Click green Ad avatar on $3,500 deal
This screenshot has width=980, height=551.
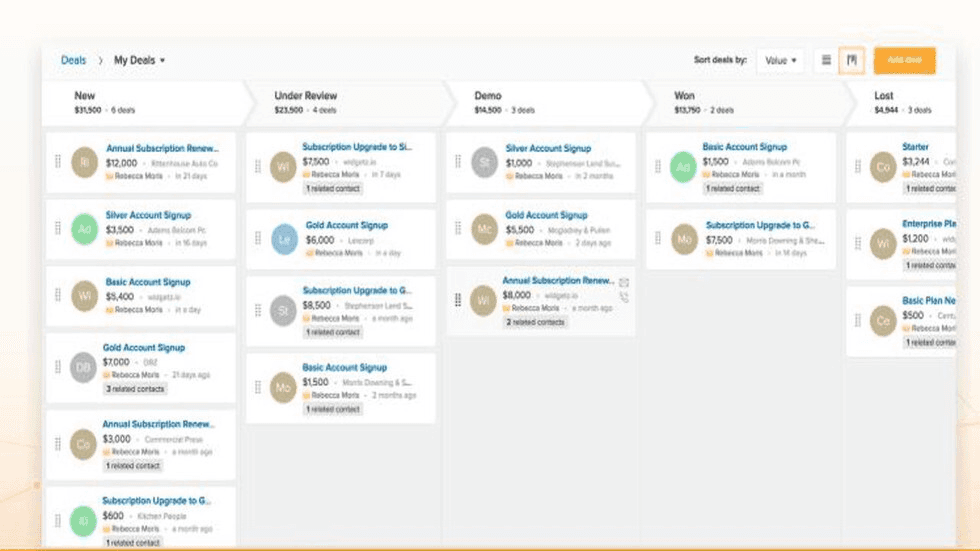coord(84,229)
